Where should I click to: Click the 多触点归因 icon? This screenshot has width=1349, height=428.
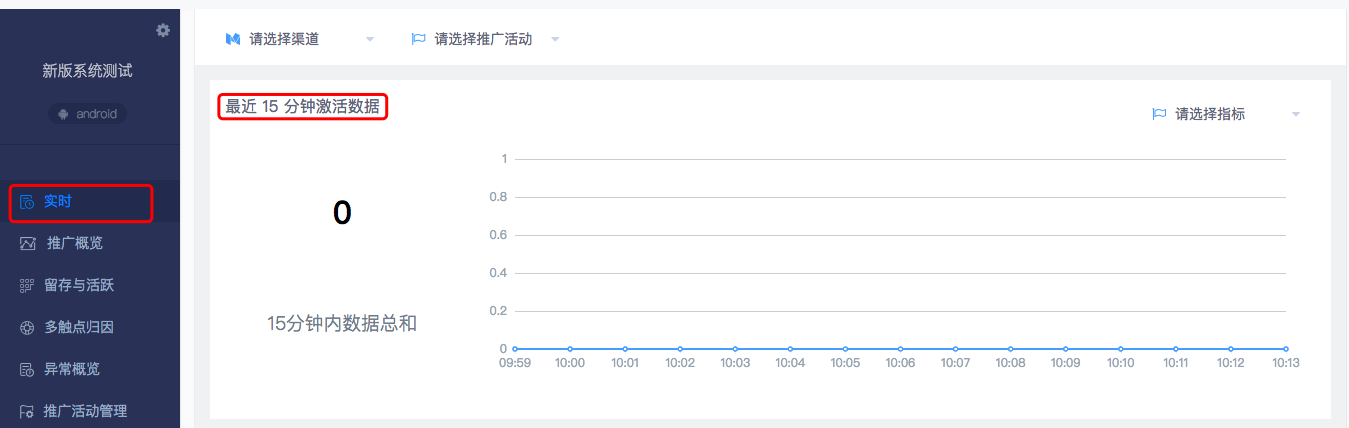click(x=27, y=328)
